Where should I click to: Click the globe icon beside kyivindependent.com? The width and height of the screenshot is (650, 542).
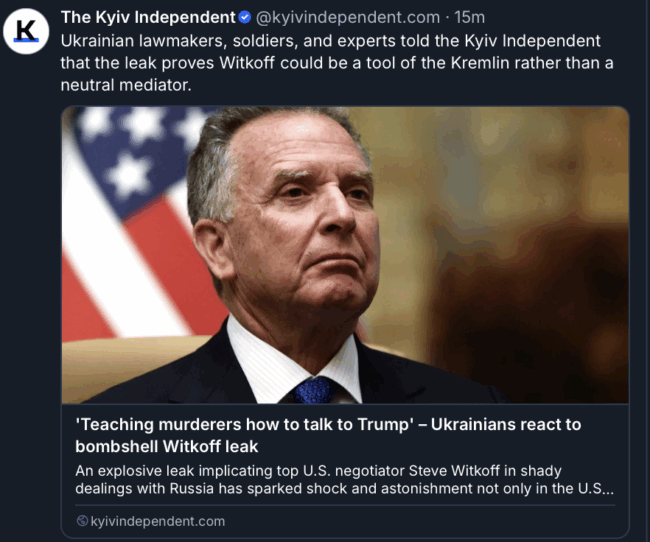82,520
